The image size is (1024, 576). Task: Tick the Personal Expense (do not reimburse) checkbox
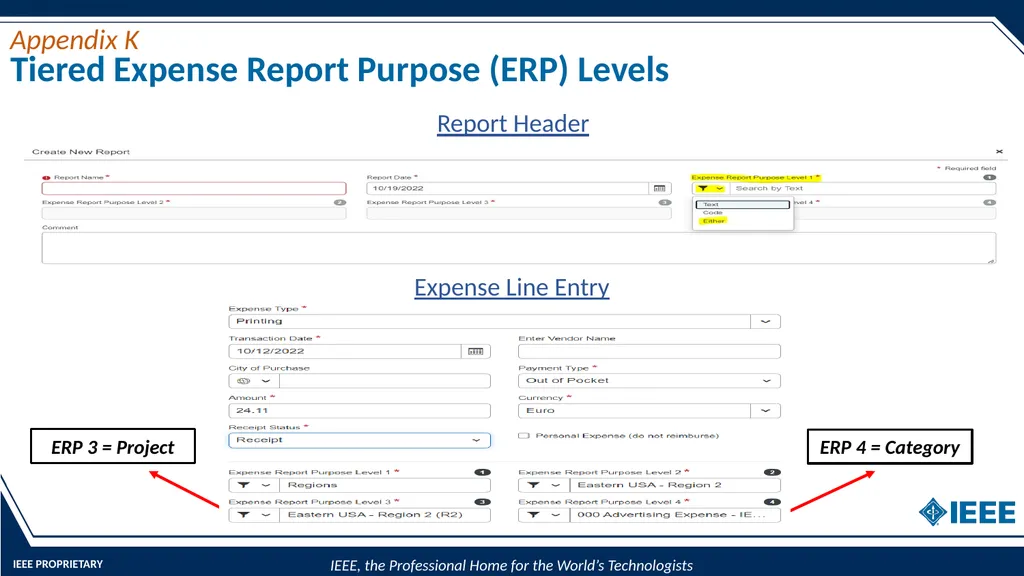pos(524,436)
